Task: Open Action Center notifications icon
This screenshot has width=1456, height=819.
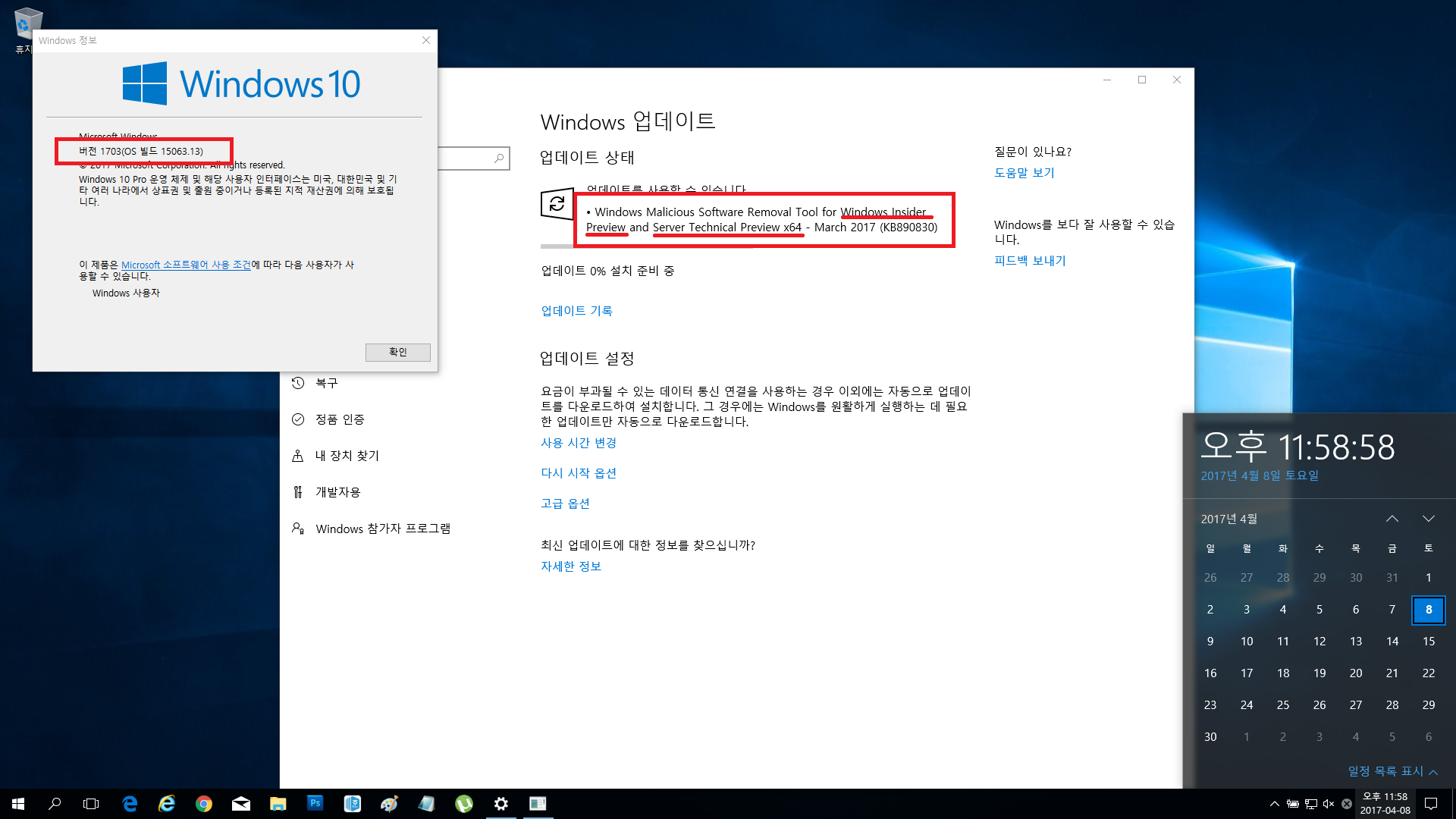Action: point(1431,804)
